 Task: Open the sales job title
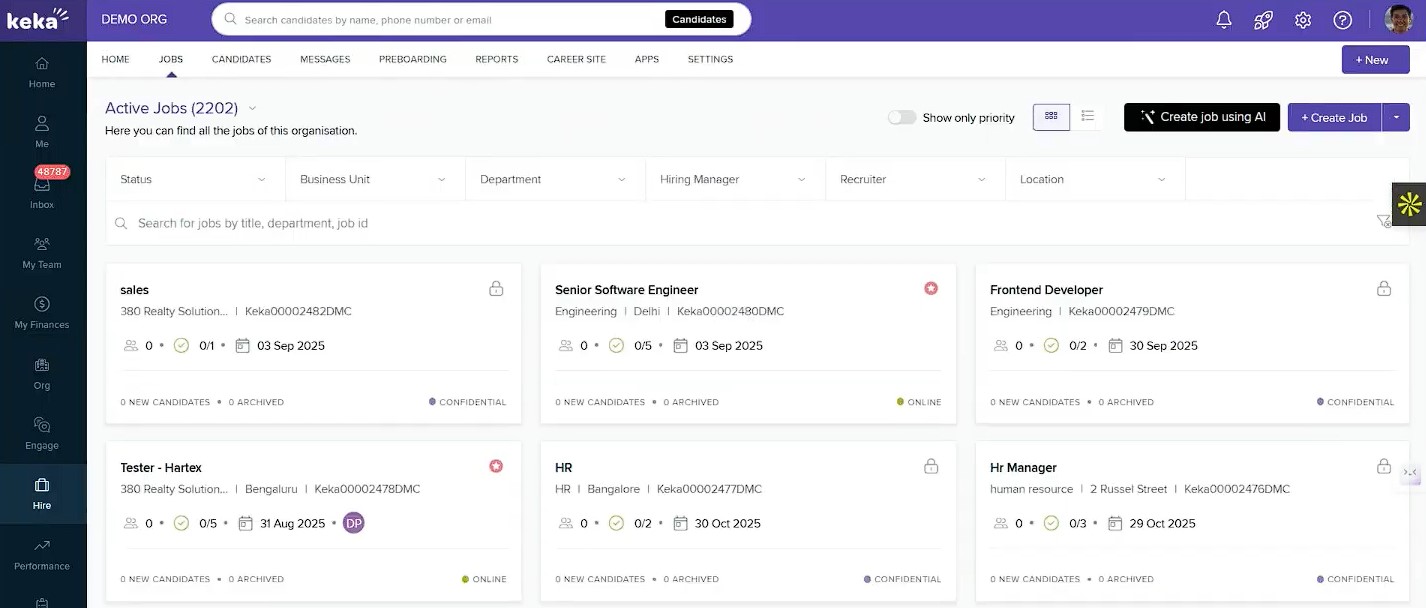[x=134, y=290]
